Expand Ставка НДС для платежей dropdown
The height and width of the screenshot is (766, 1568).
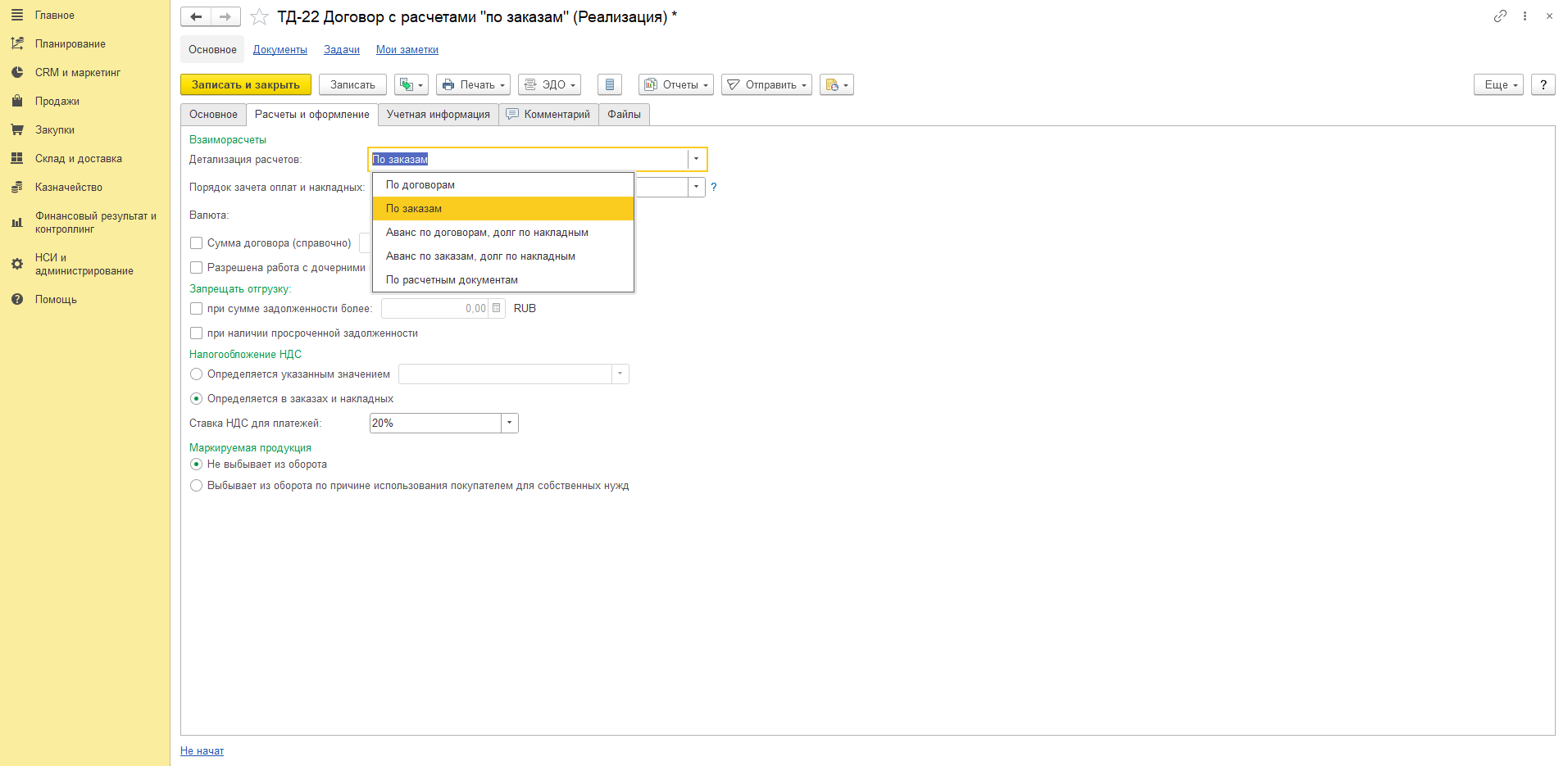509,423
